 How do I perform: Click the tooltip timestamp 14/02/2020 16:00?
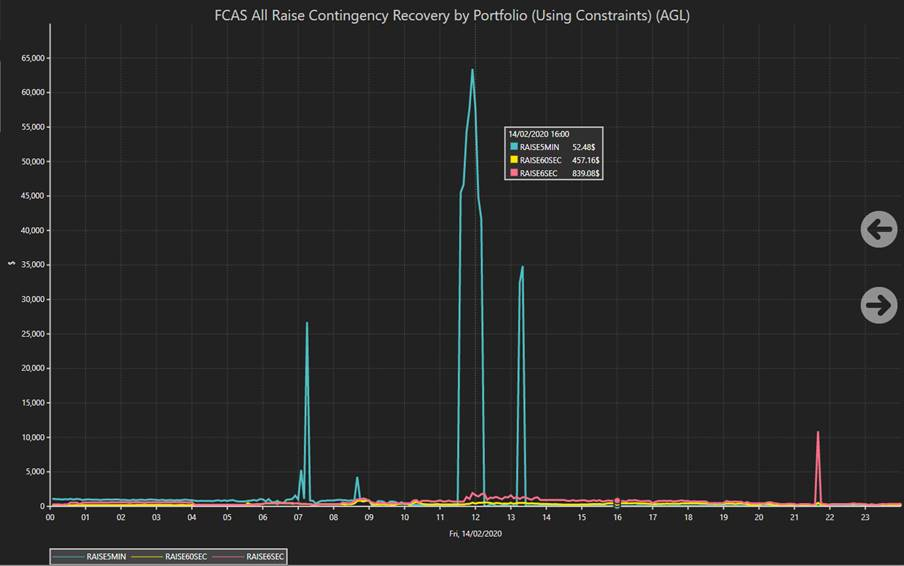tap(538, 133)
